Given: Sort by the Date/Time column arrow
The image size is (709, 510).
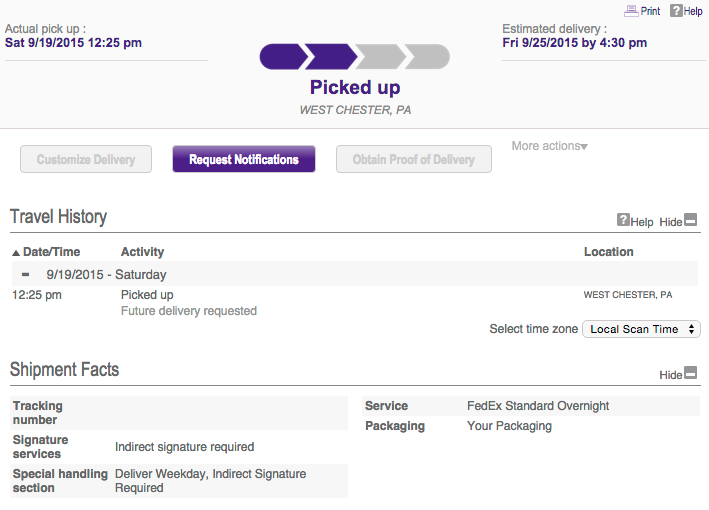Looking at the screenshot, I should pos(16,253).
